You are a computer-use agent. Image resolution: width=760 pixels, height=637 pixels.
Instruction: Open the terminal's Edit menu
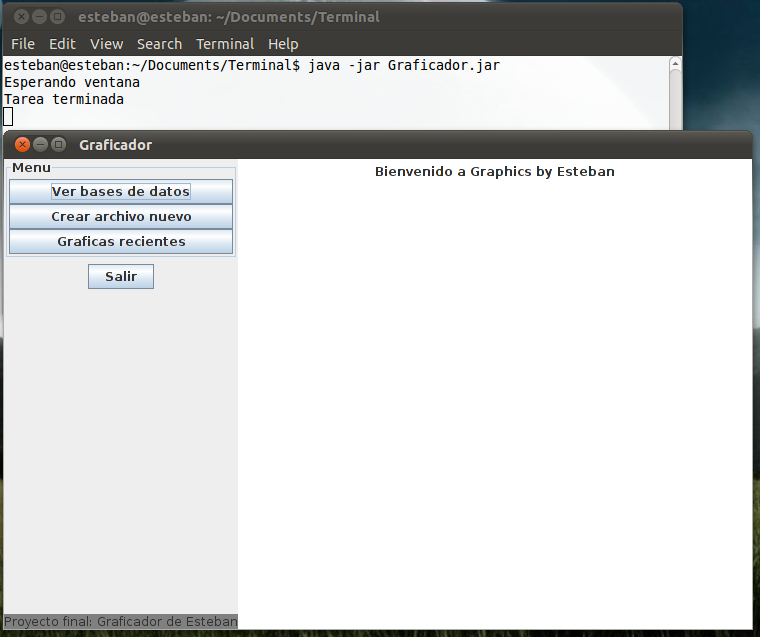[x=62, y=44]
